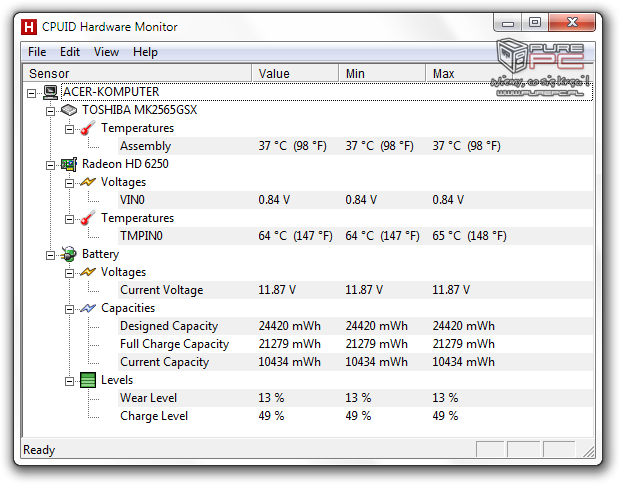Collapse the Radeon HD 6250 node
Viewport: 620px width, 485px height.
[x=50, y=165]
